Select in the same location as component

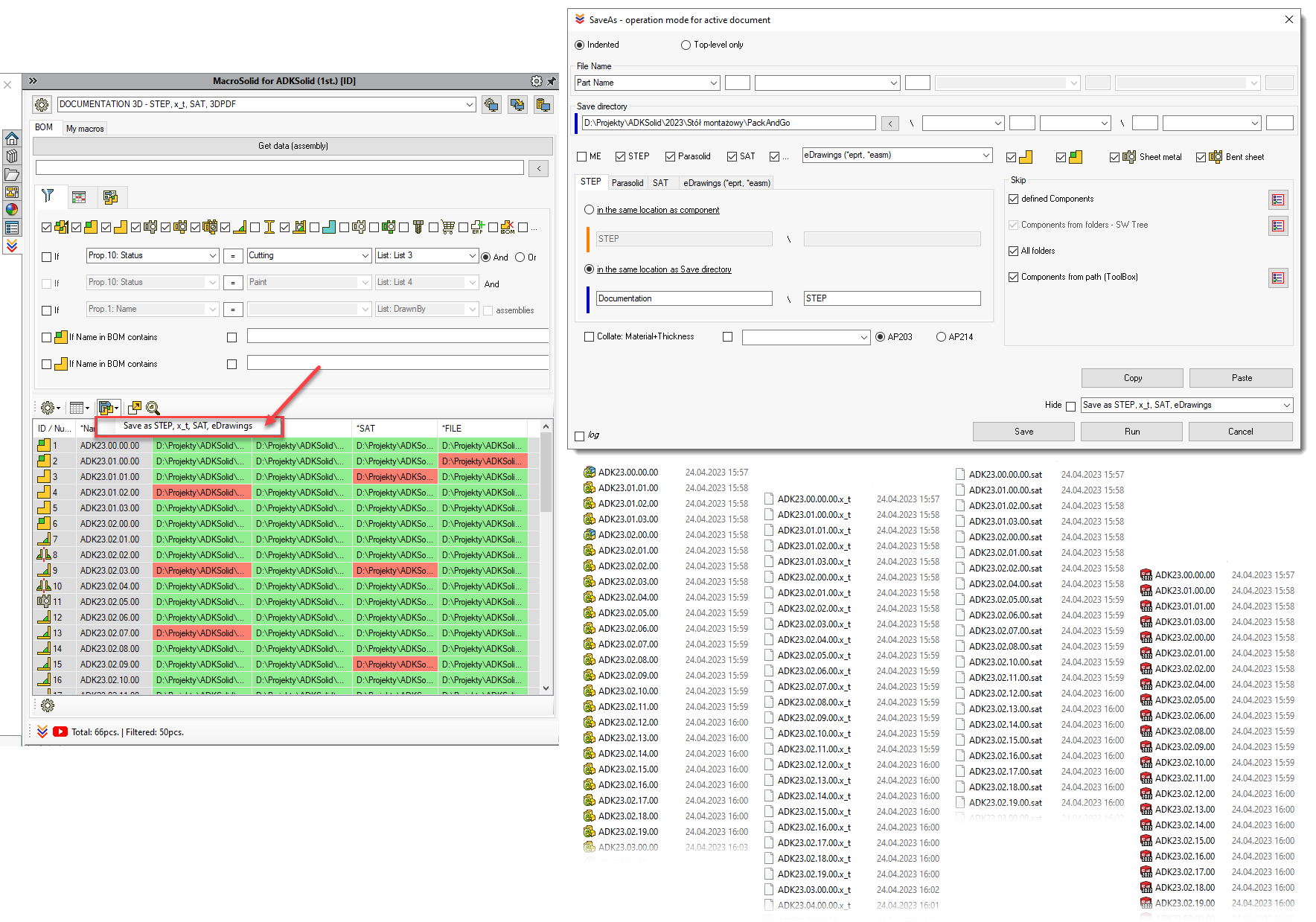590,210
